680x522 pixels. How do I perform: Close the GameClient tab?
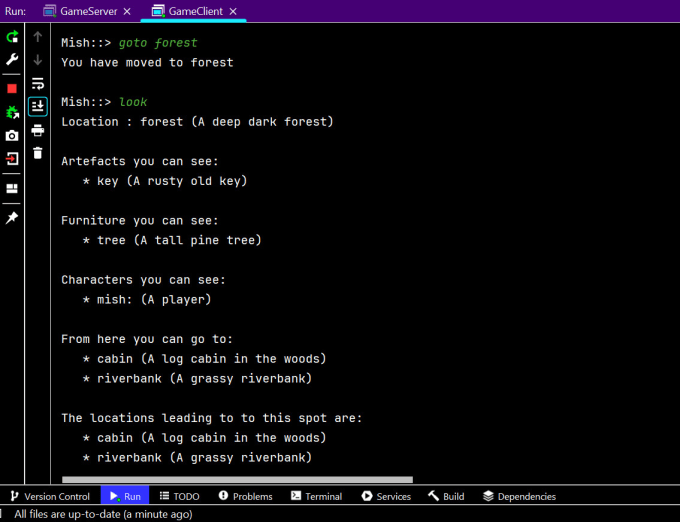[x=233, y=12]
